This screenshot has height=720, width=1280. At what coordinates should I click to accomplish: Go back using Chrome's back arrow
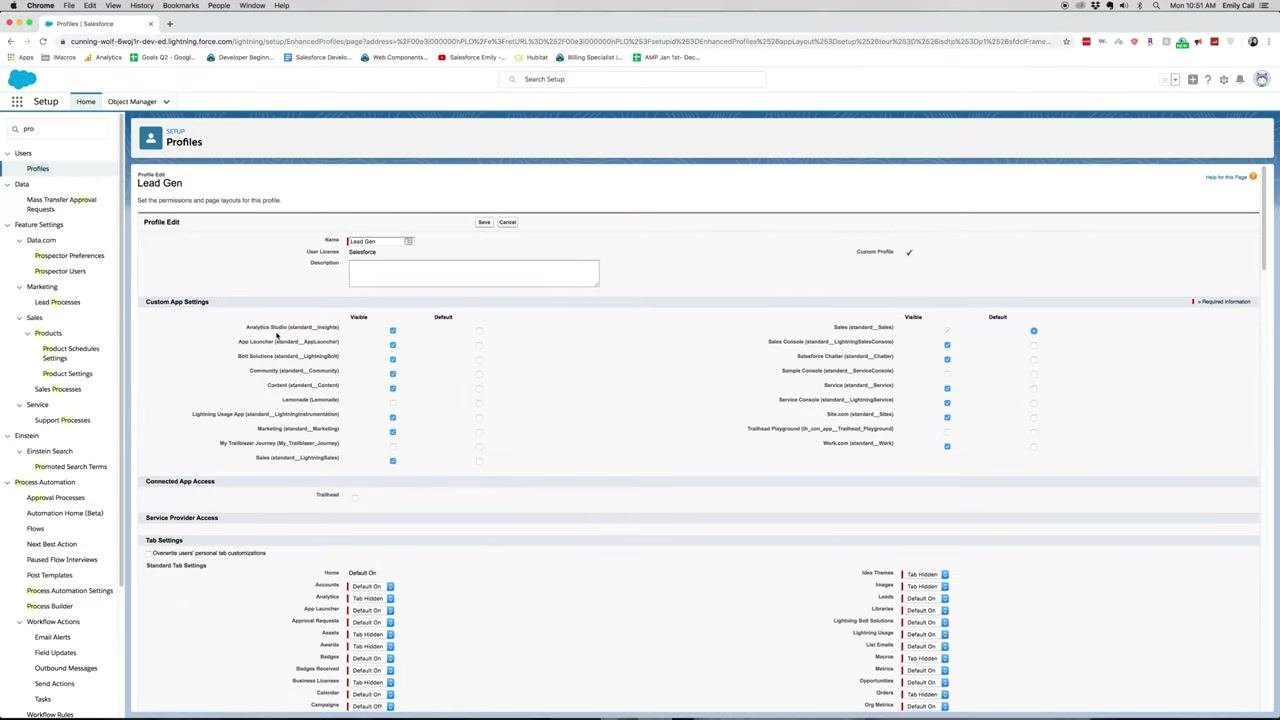10,41
